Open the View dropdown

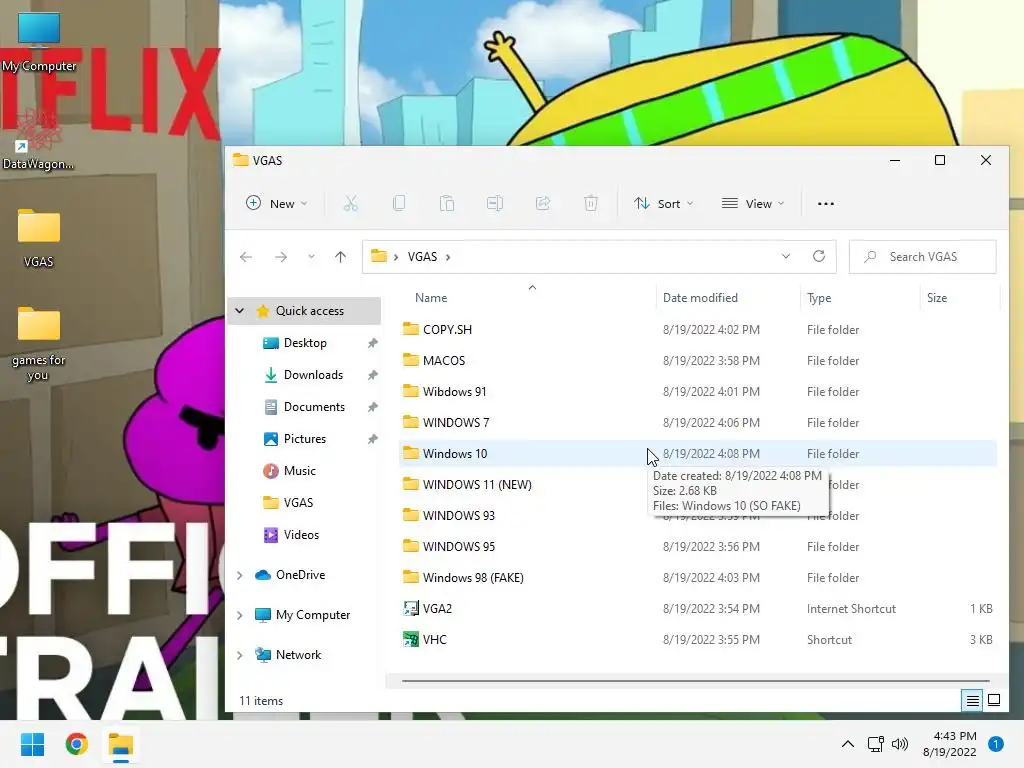pos(753,204)
